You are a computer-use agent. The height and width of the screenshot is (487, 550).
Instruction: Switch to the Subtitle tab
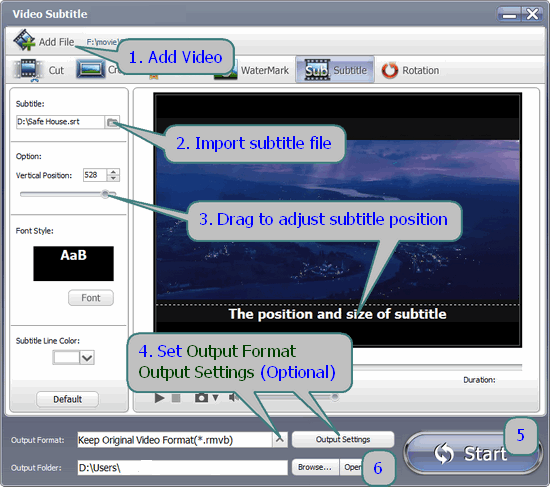click(x=335, y=69)
